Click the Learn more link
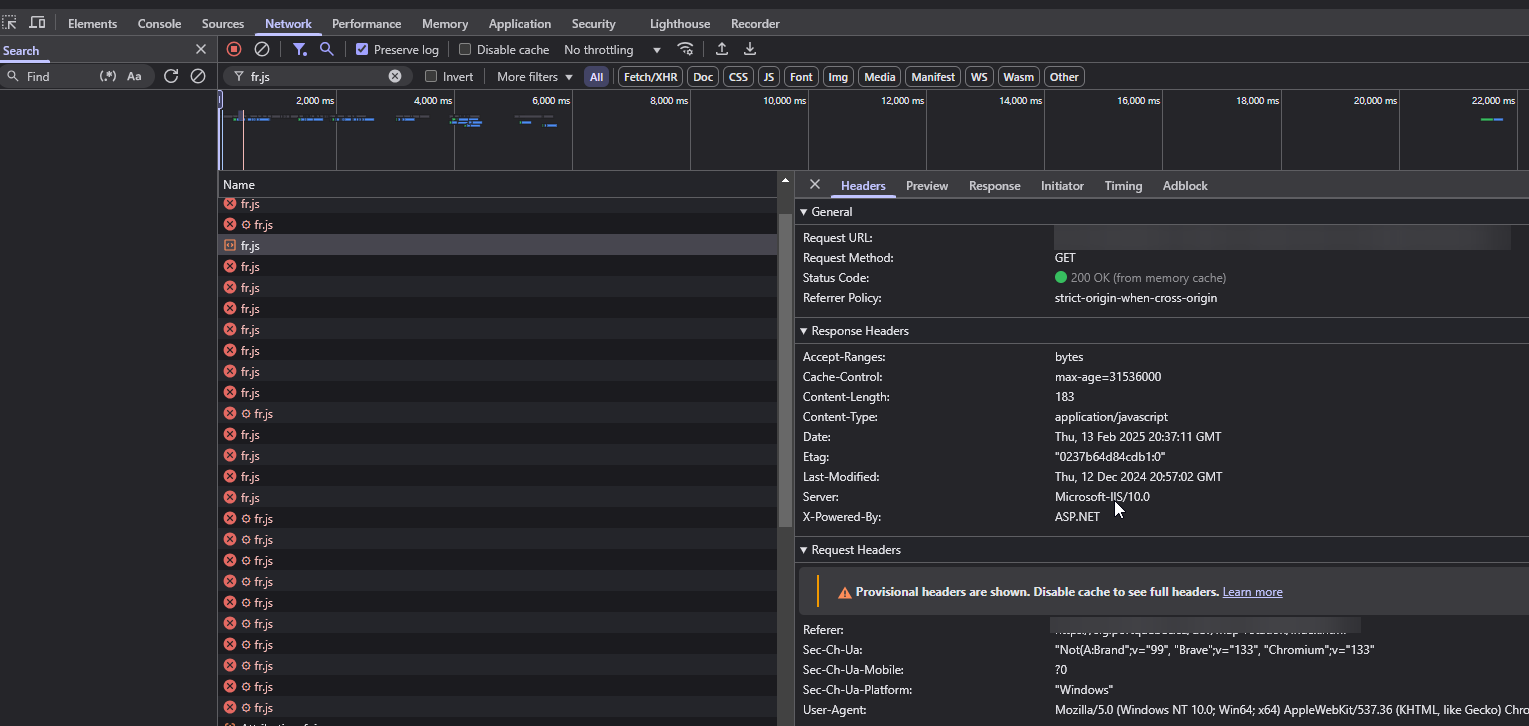1529x726 pixels. click(1252, 591)
